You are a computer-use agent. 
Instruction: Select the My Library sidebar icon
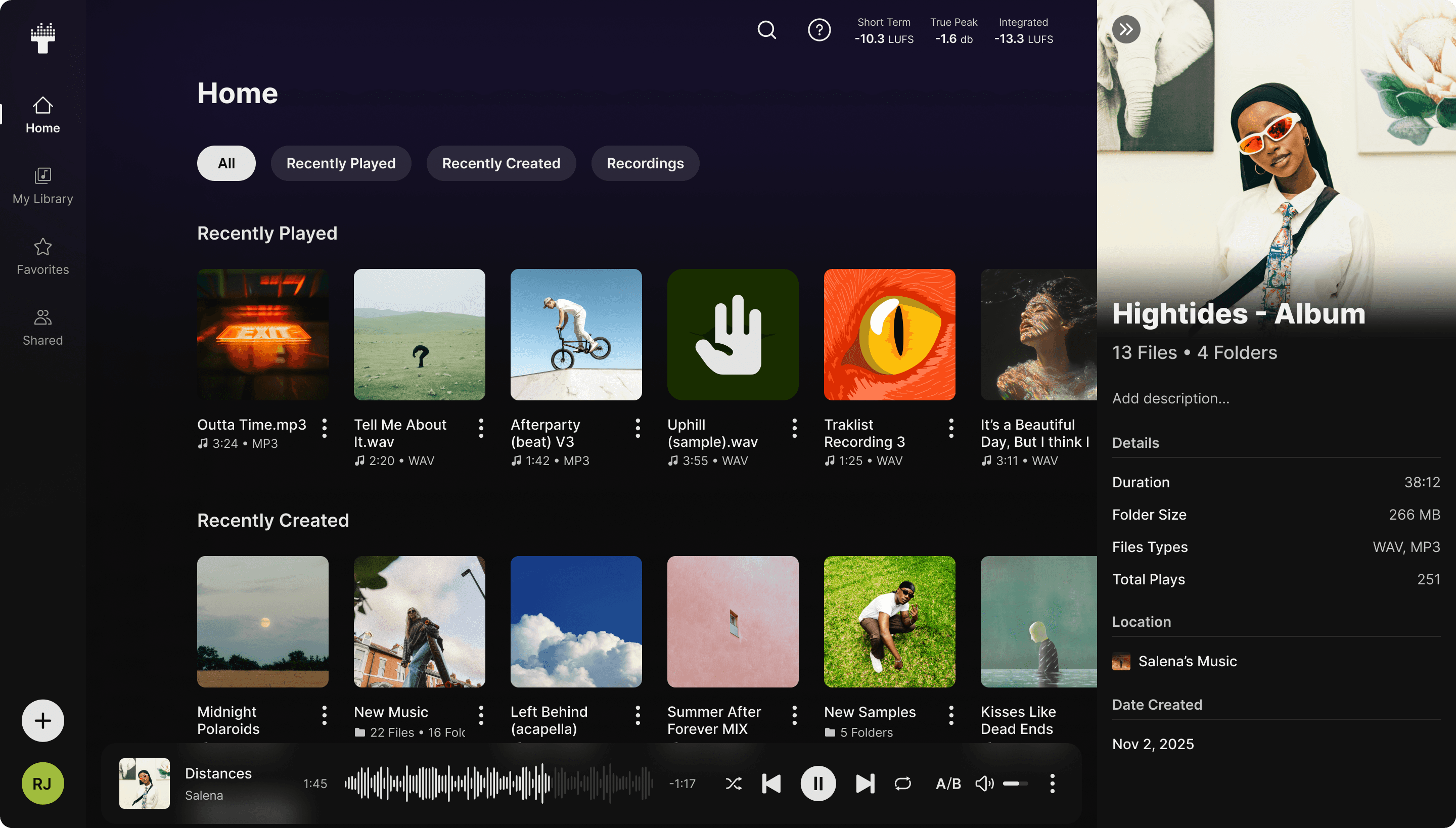pos(42,176)
